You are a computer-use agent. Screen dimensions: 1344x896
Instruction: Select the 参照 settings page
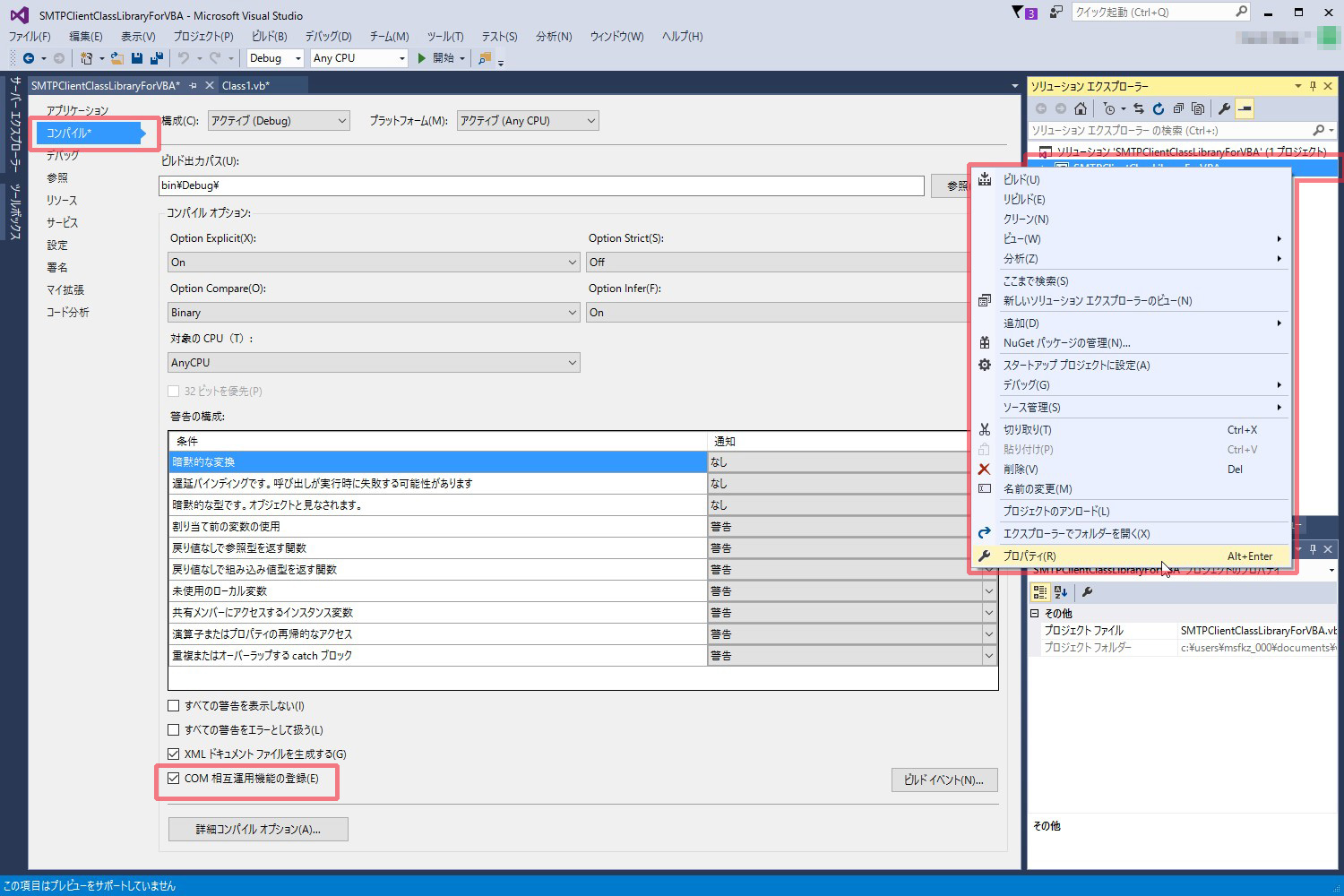57,177
